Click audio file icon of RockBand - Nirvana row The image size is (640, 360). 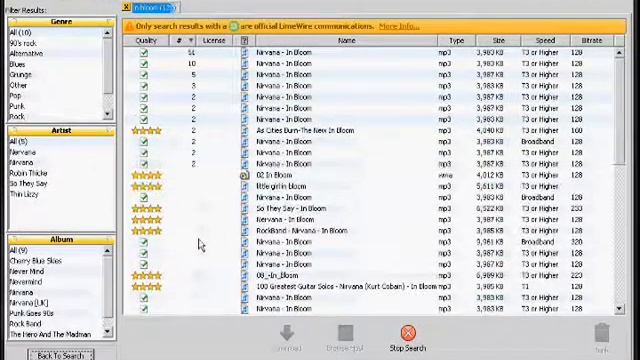tap(244, 231)
